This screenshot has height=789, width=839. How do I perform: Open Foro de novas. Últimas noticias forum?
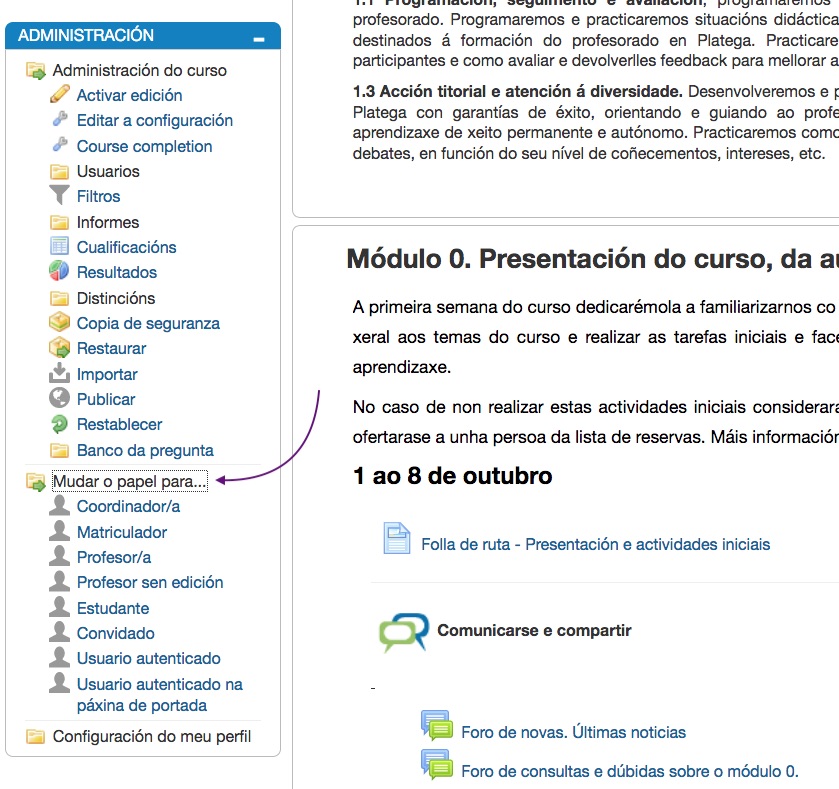click(x=573, y=732)
